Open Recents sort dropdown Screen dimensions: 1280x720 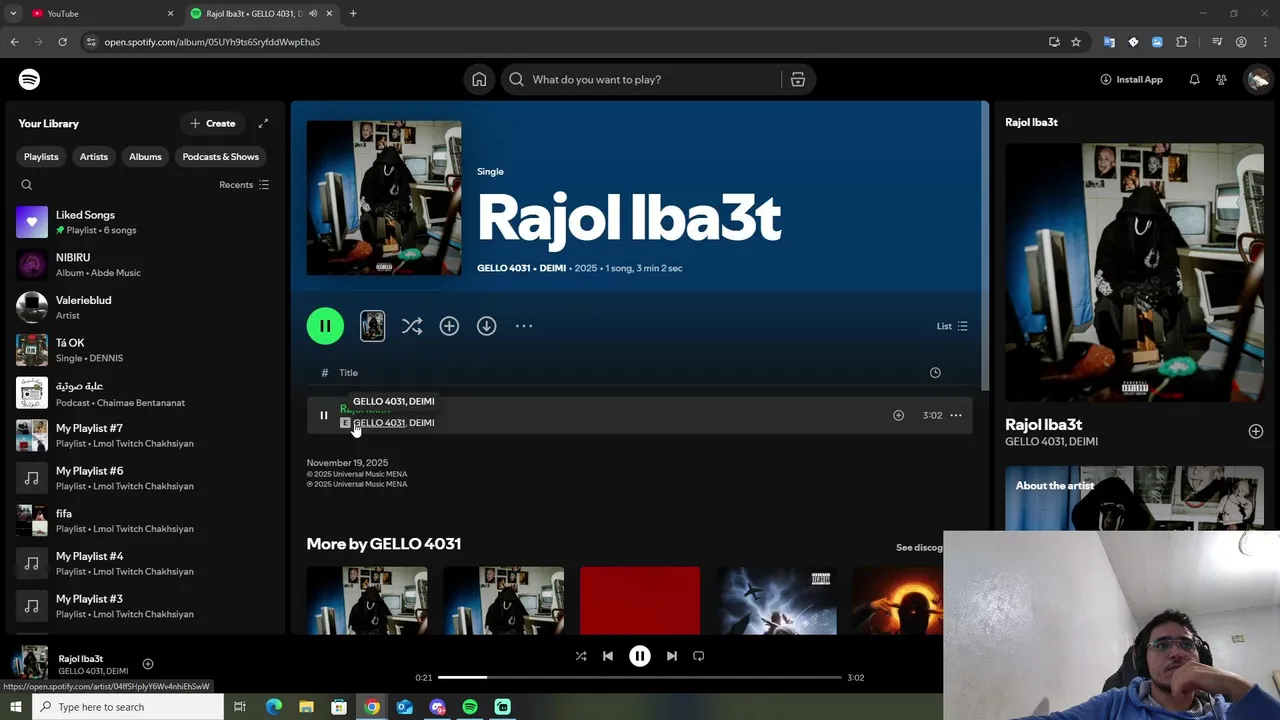coord(244,185)
